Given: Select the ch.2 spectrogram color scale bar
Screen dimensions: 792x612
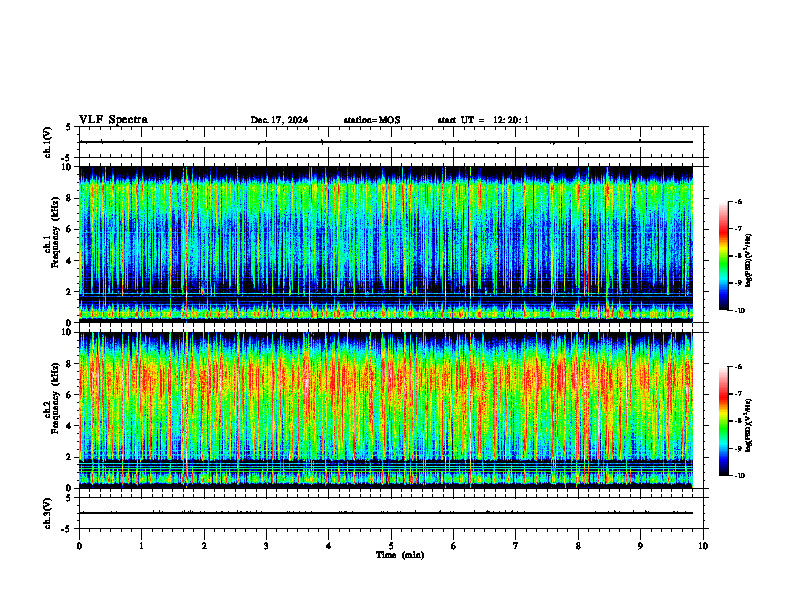Looking at the screenshot, I should pyautogui.click(x=724, y=421).
